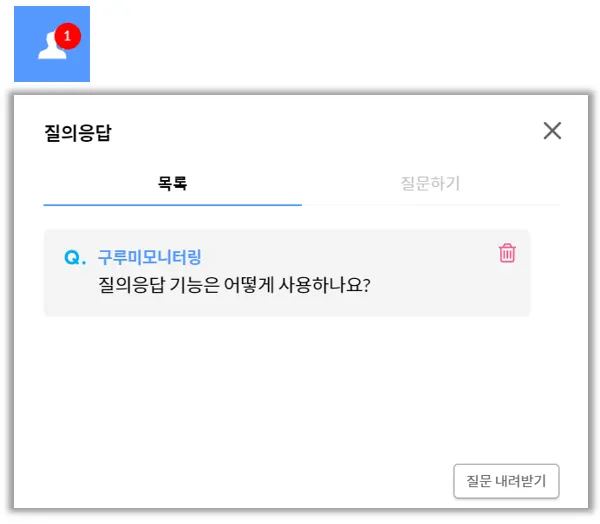Click the question mark ending the question

[366, 285]
